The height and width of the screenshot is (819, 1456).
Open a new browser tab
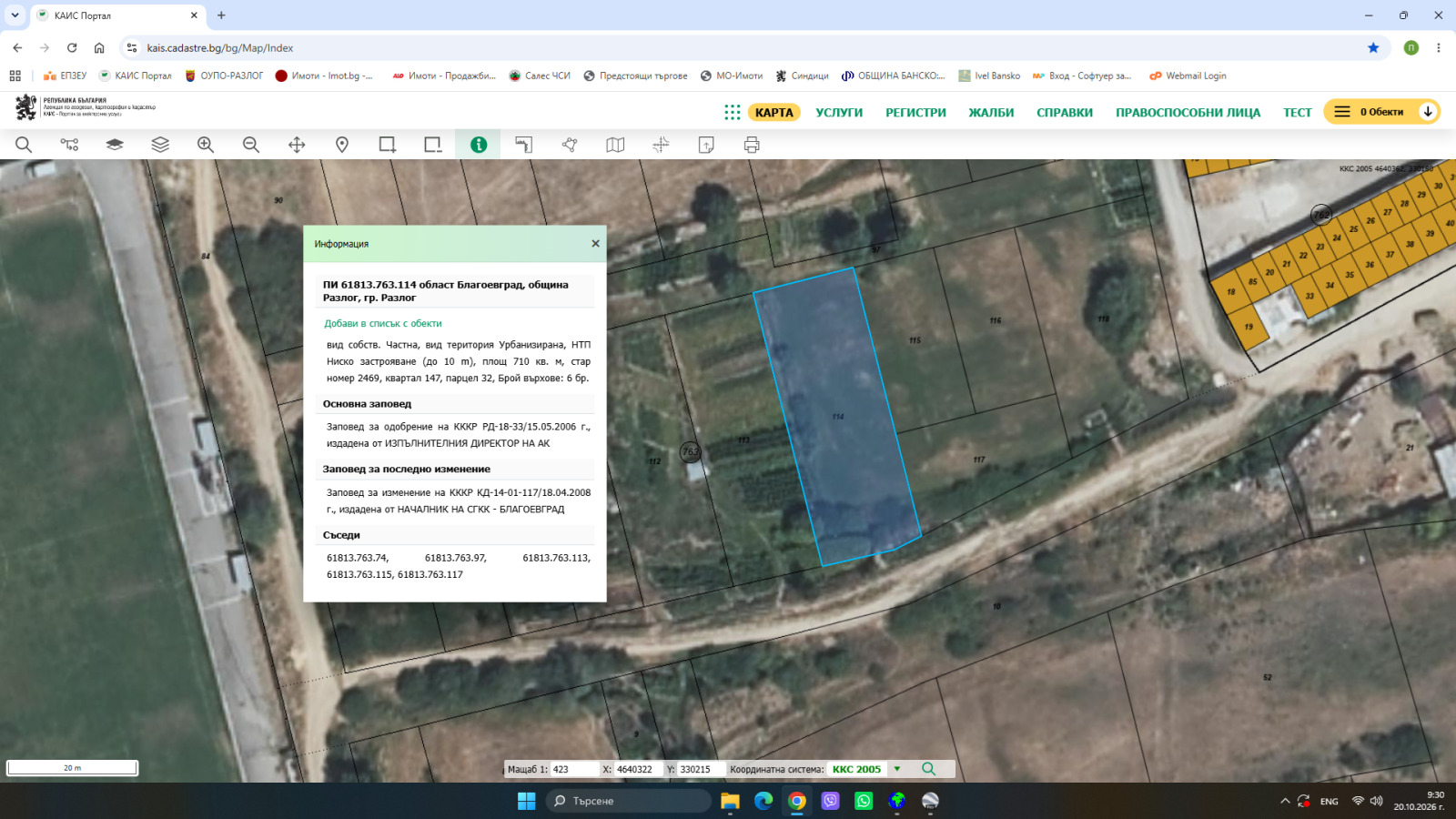click(221, 15)
